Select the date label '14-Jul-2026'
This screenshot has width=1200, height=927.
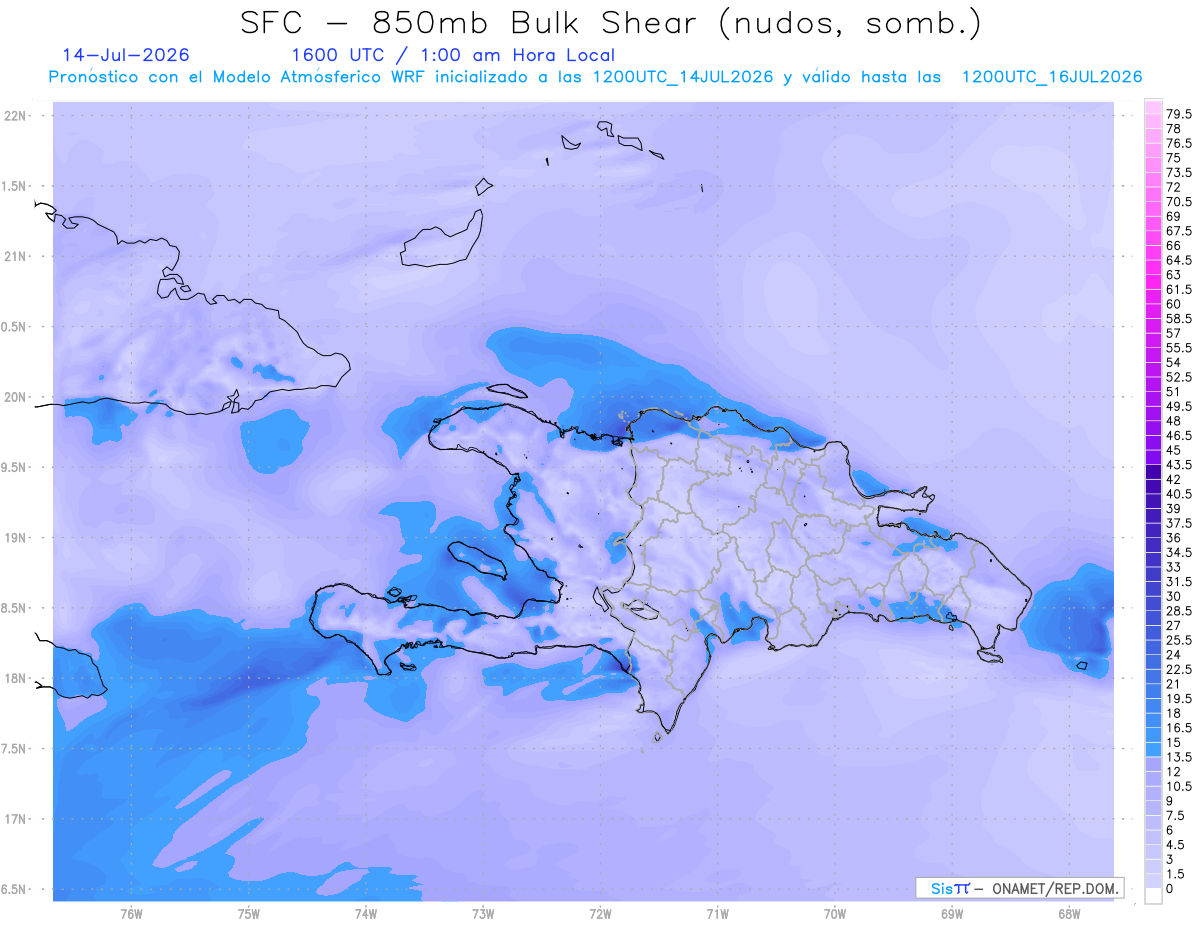[126, 55]
